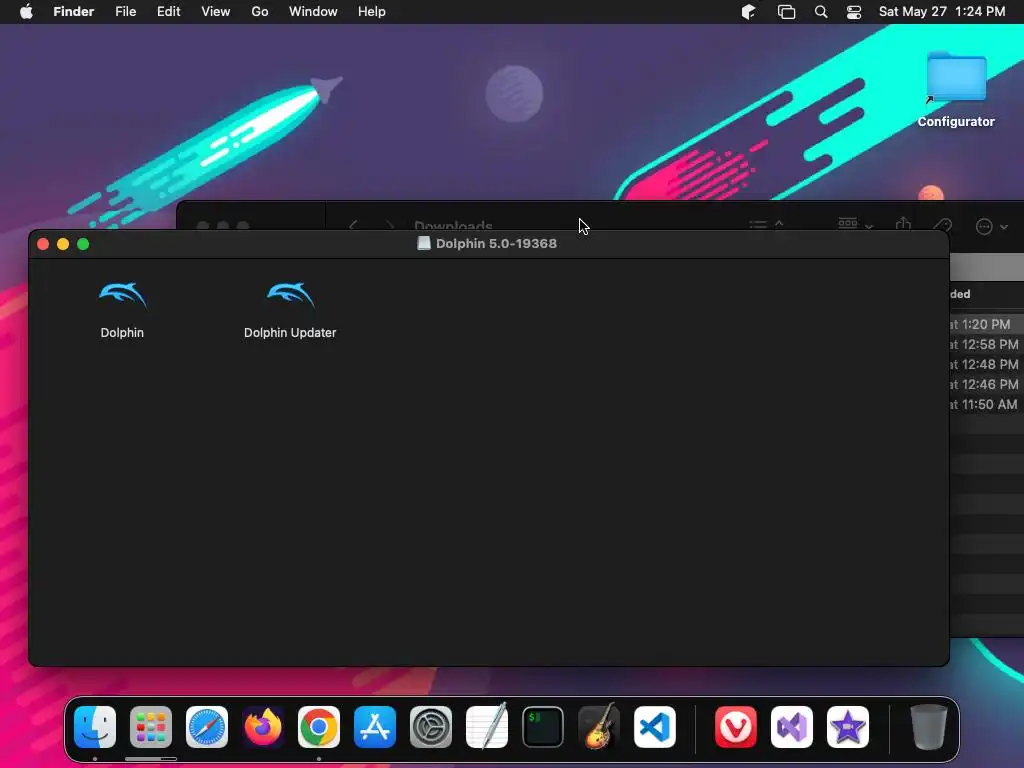Select the Dolphin Updater app icon
Viewport: 1024px width, 768px height.
(290, 295)
